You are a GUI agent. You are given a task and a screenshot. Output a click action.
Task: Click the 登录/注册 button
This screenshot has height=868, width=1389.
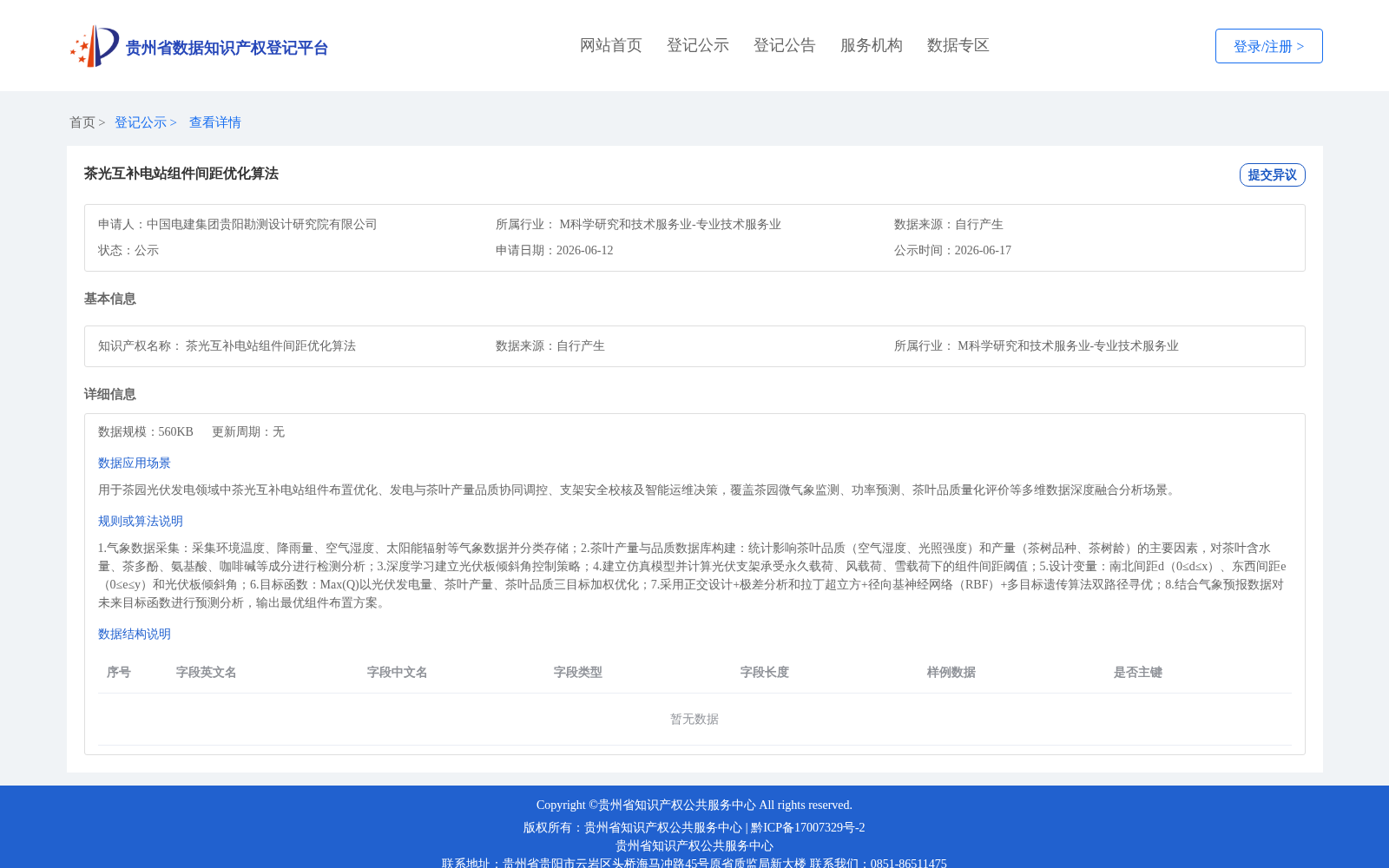[x=1268, y=46]
